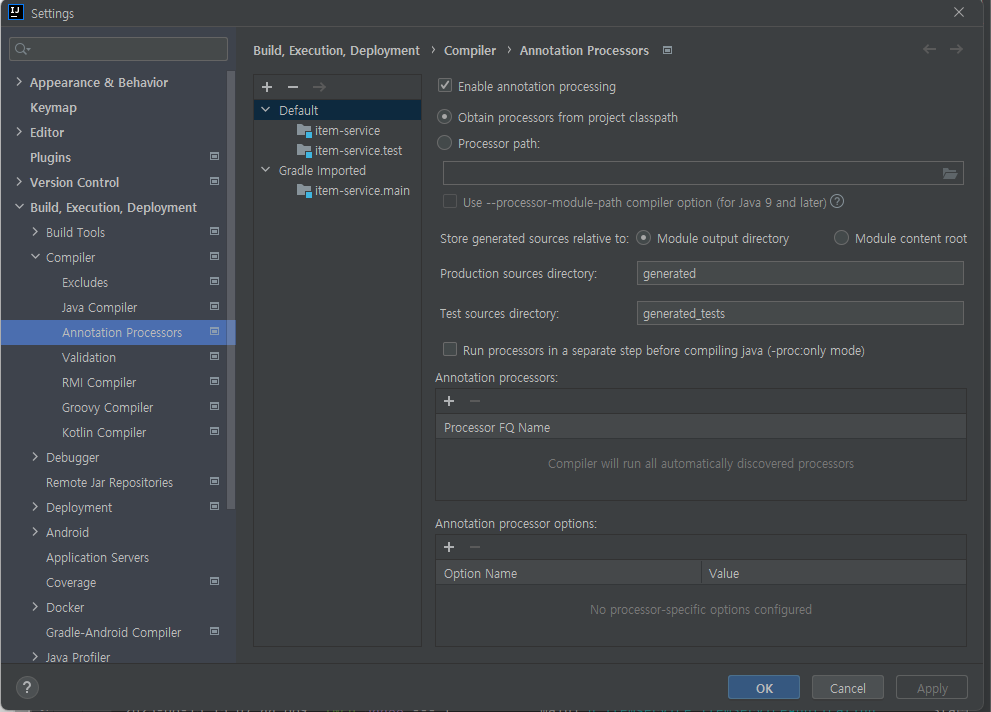
Task: Select Obtain processors from project classpath
Action: (444, 117)
